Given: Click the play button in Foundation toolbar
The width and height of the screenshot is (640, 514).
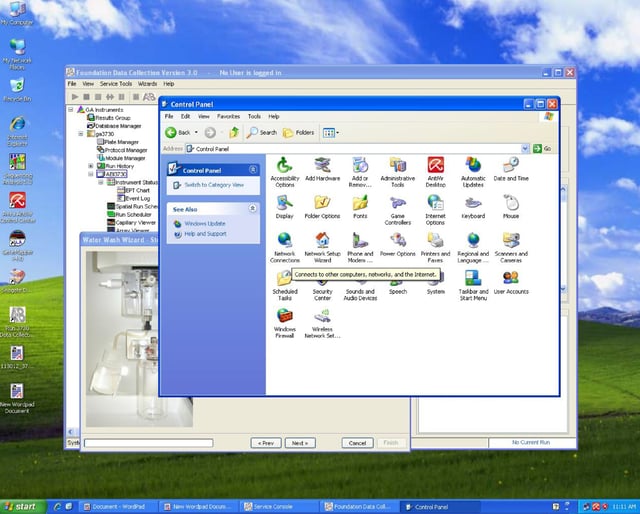Looking at the screenshot, I should point(75,97).
